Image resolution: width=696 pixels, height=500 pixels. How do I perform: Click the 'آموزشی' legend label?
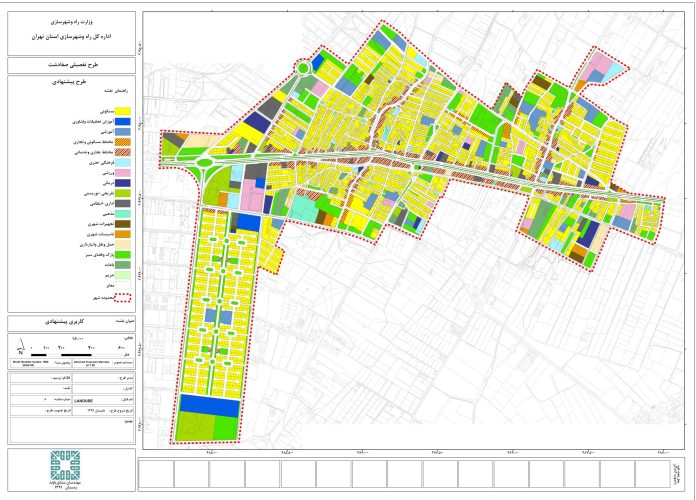108,132
